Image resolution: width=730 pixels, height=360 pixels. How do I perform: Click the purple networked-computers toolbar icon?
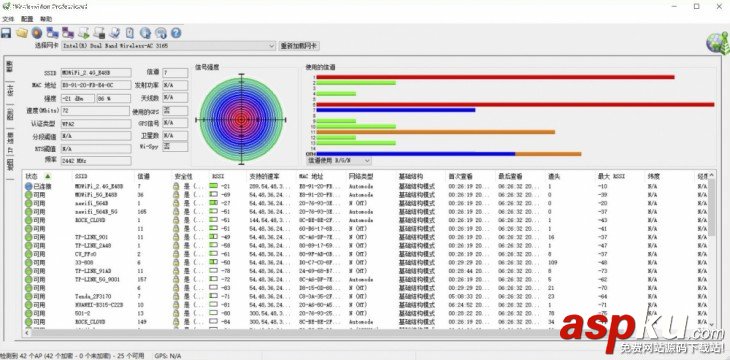(x=68, y=33)
